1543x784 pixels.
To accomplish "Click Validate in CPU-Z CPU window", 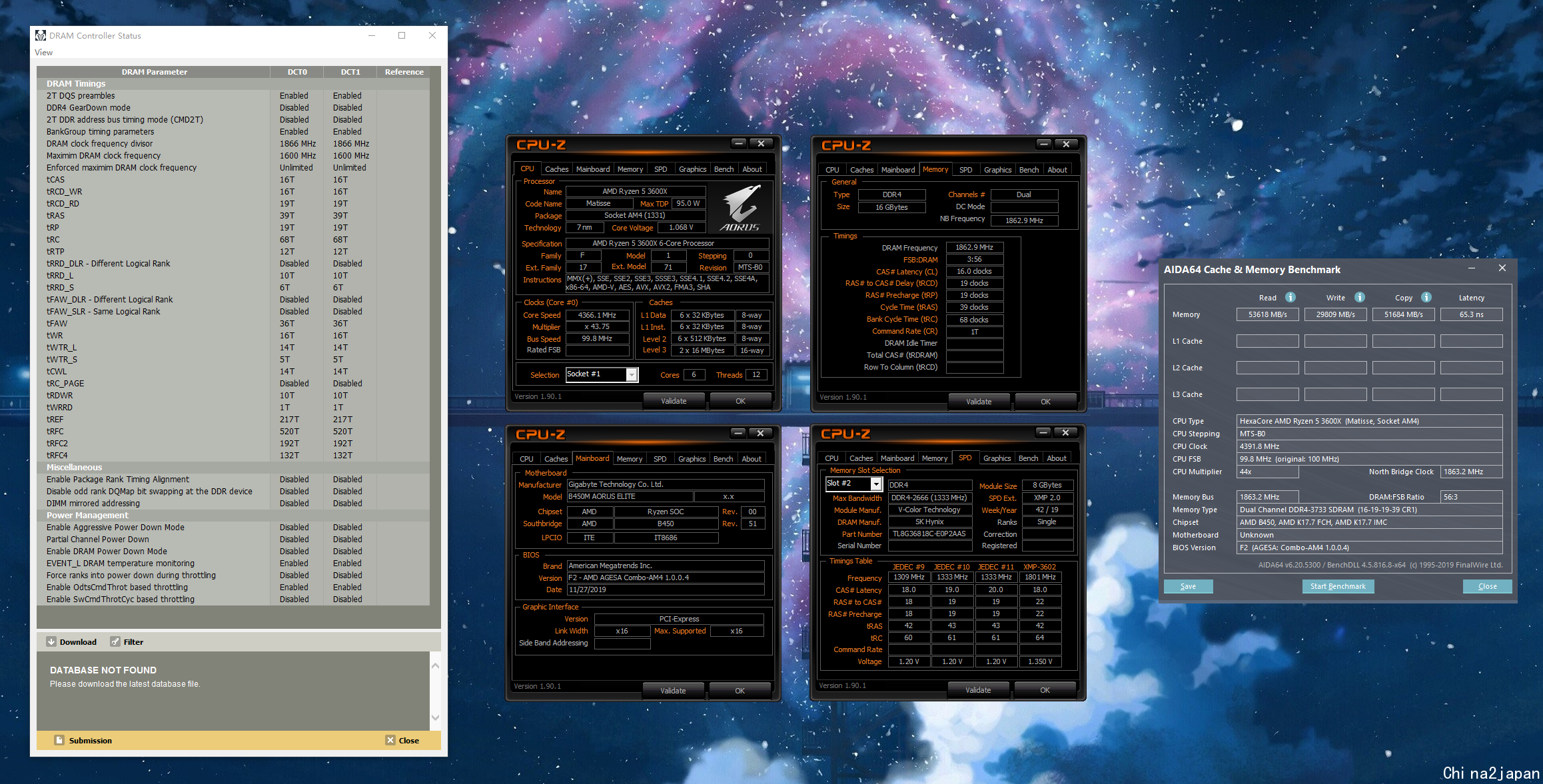I will click(x=674, y=401).
